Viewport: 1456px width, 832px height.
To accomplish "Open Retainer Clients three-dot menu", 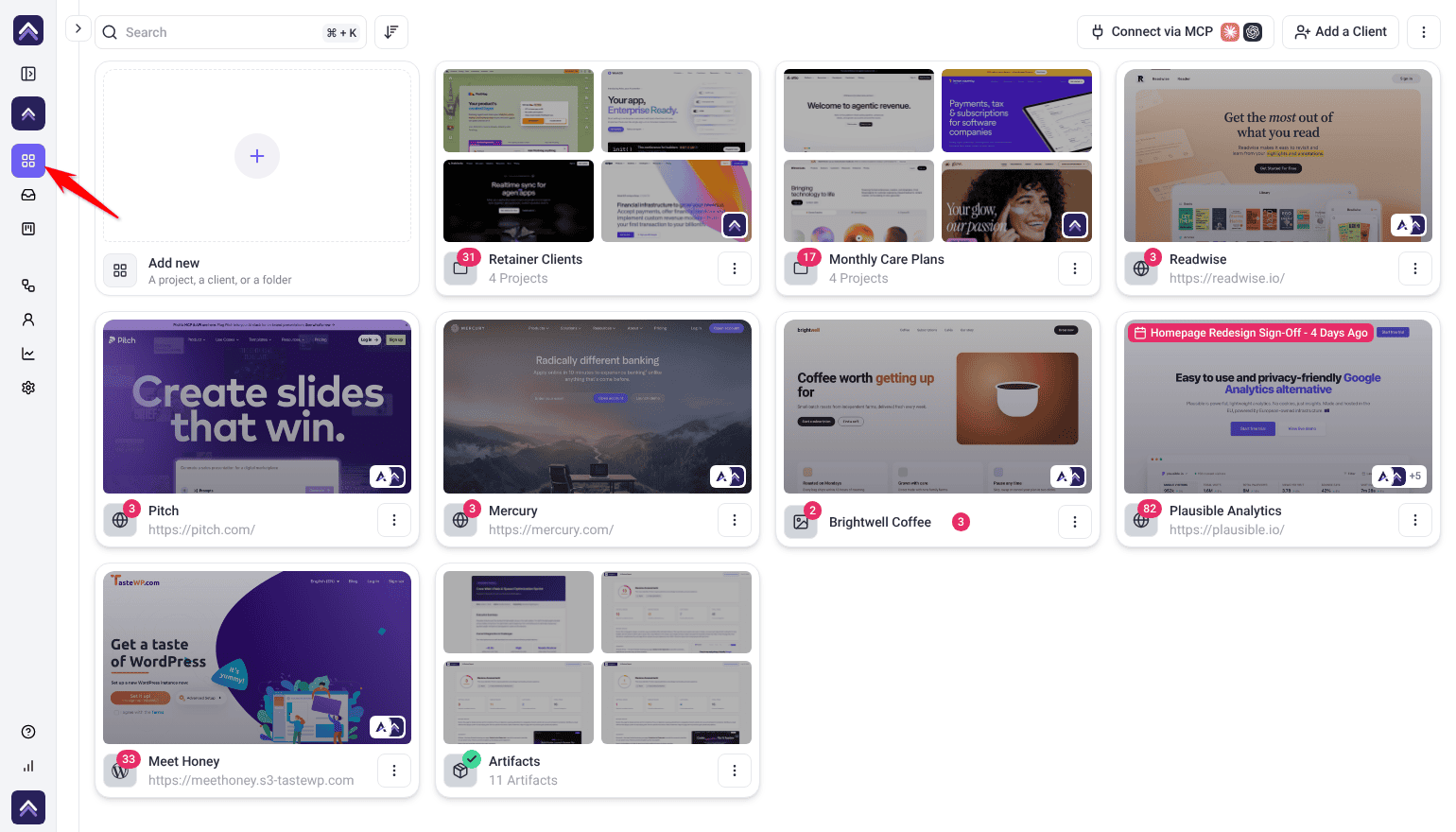I will [x=735, y=269].
